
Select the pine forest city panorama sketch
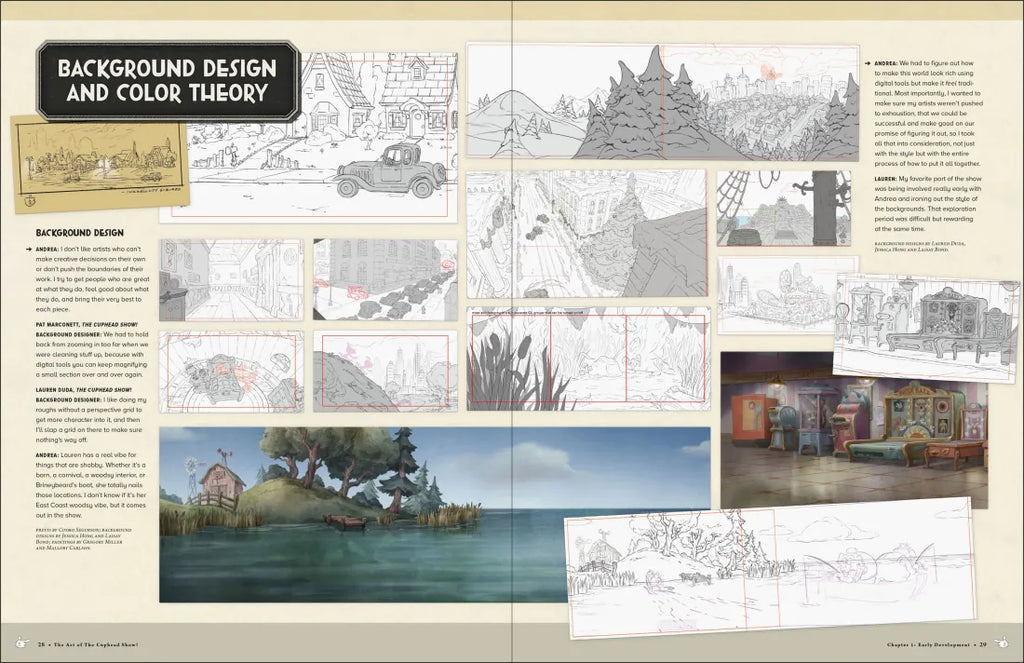point(661,102)
